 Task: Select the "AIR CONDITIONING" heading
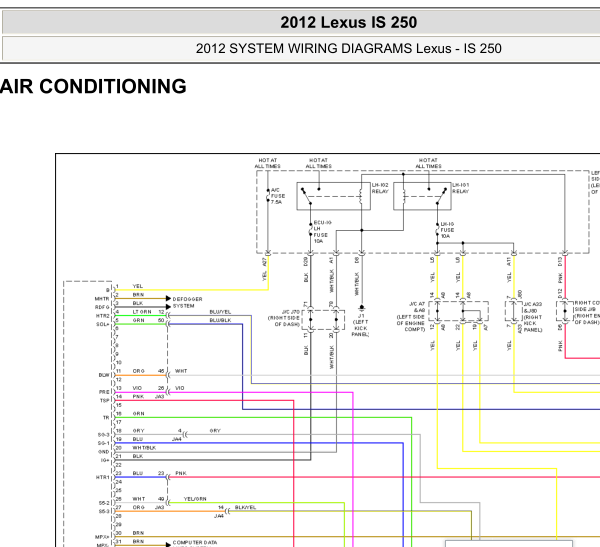click(x=93, y=86)
